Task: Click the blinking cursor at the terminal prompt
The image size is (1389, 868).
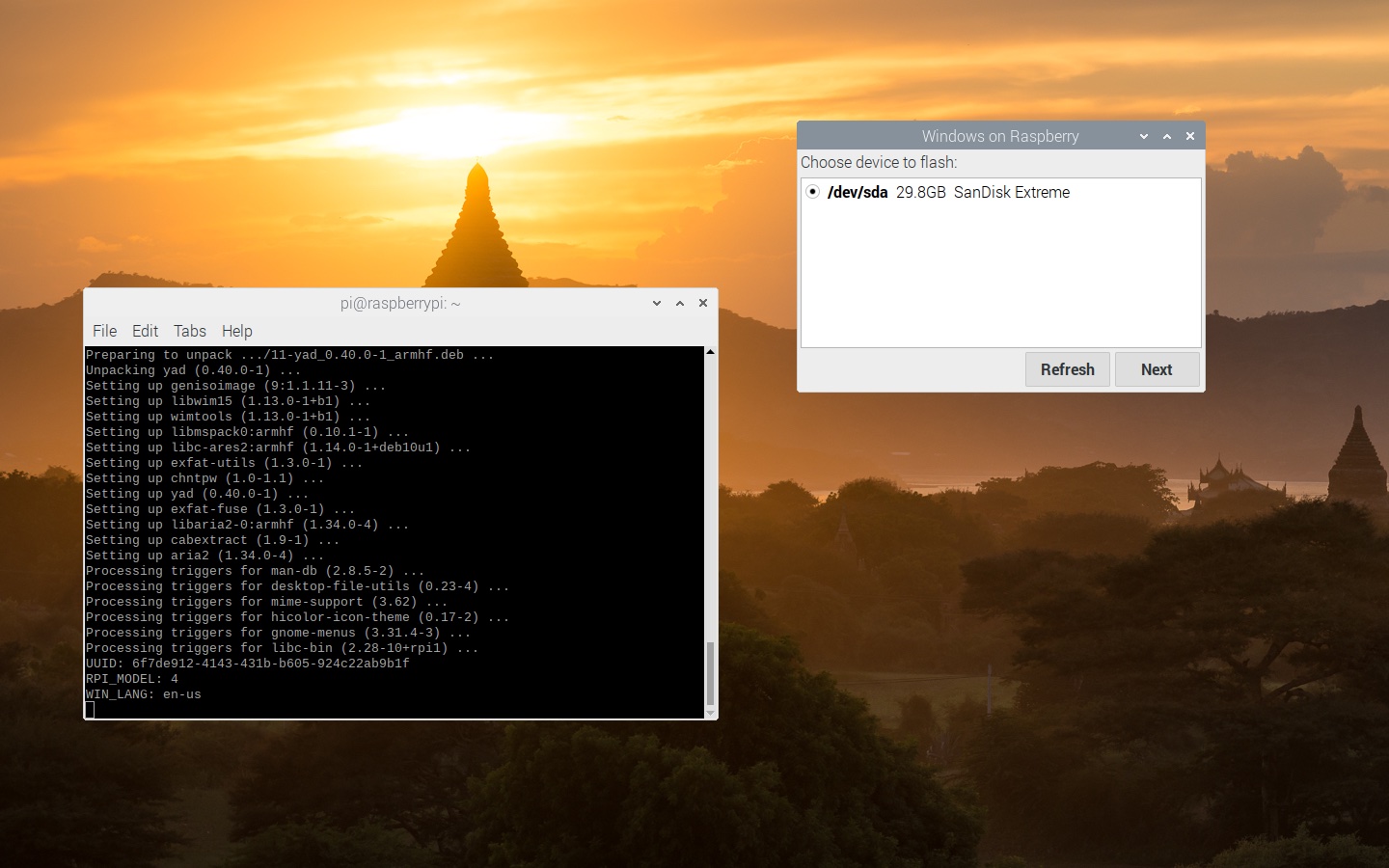Action: (90, 709)
